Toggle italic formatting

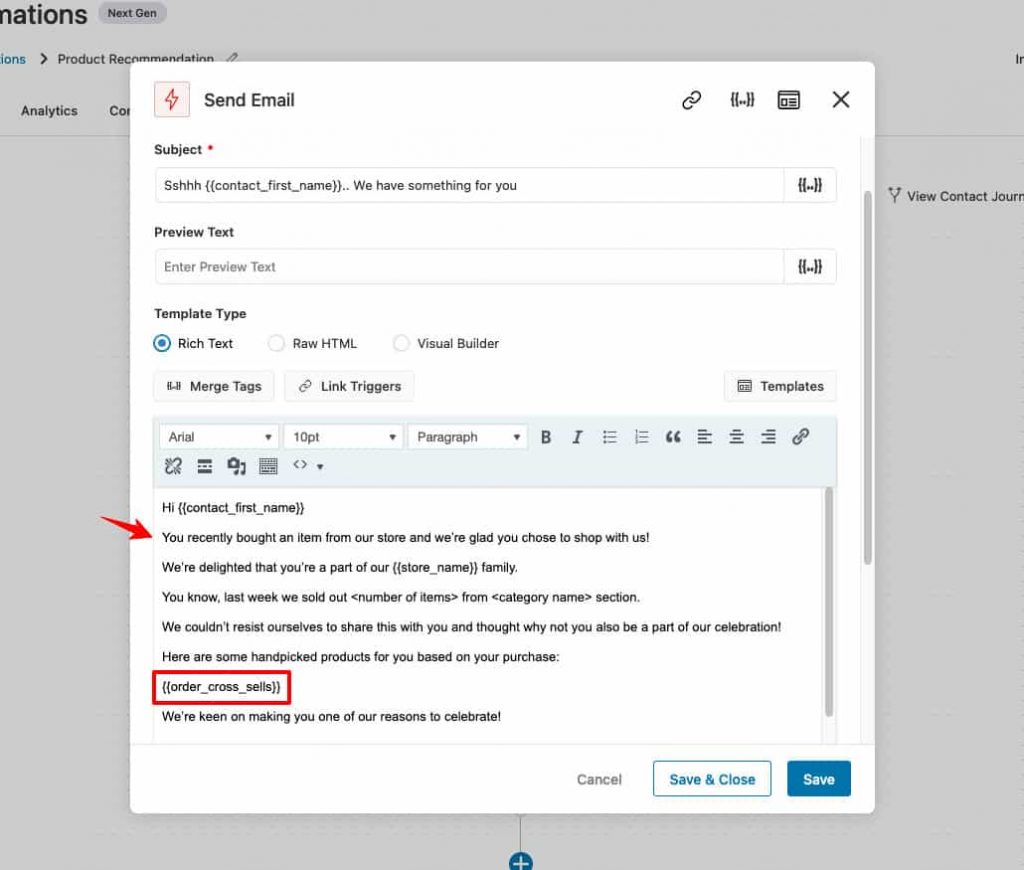tap(577, 437)
